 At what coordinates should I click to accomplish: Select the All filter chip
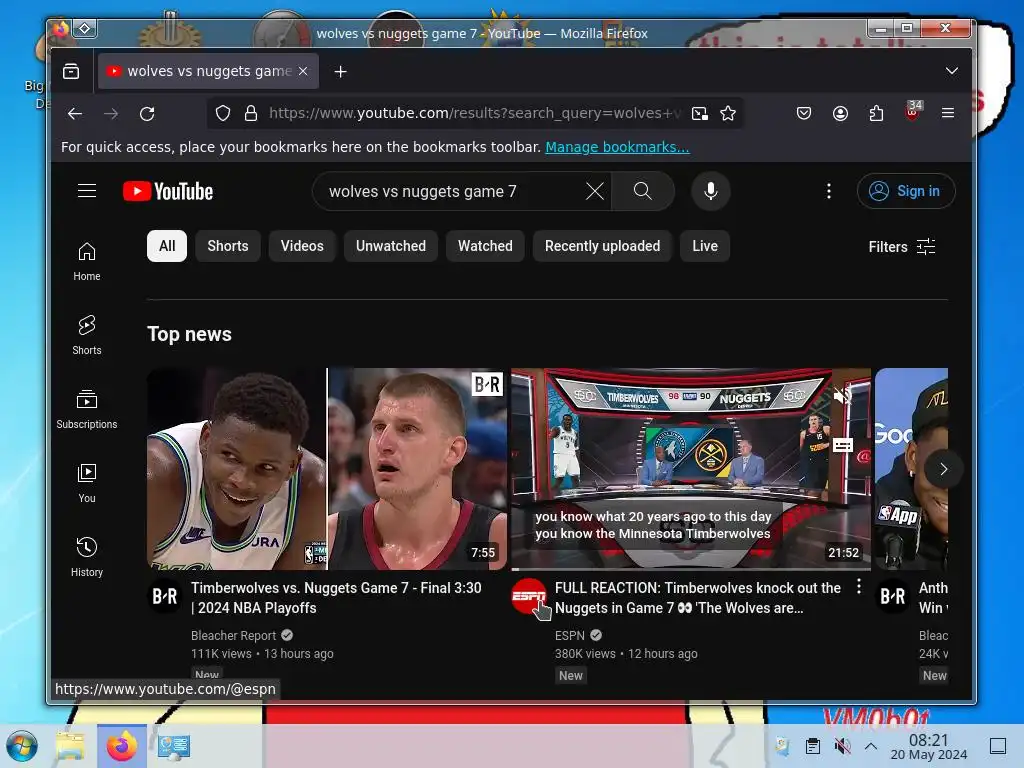[x=167, y=246]
